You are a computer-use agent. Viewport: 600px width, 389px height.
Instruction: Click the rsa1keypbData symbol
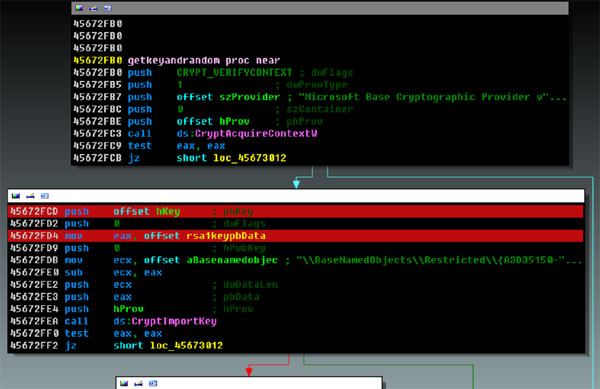226,236
